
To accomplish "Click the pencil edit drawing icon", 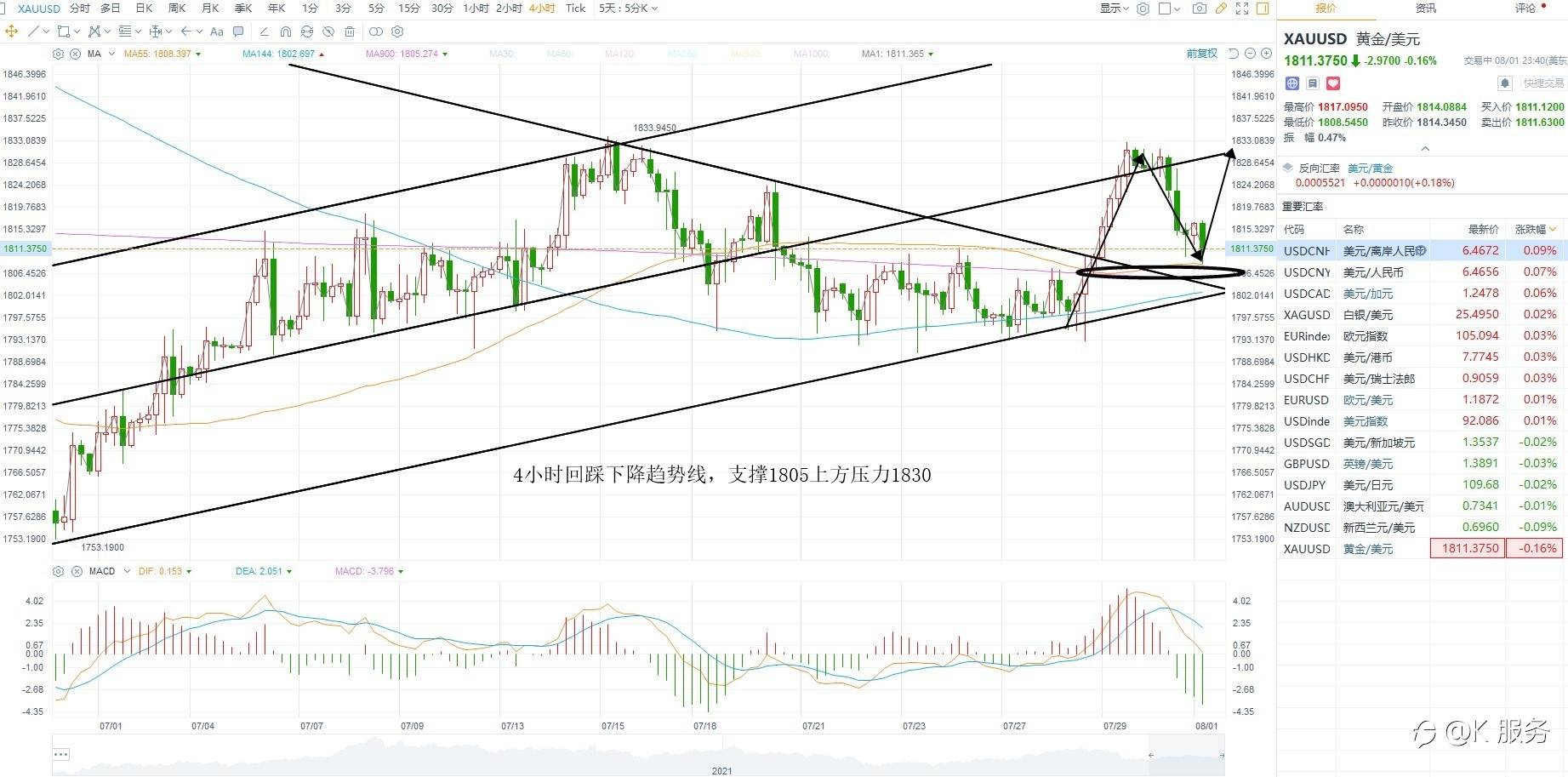I will click(264, 31).
